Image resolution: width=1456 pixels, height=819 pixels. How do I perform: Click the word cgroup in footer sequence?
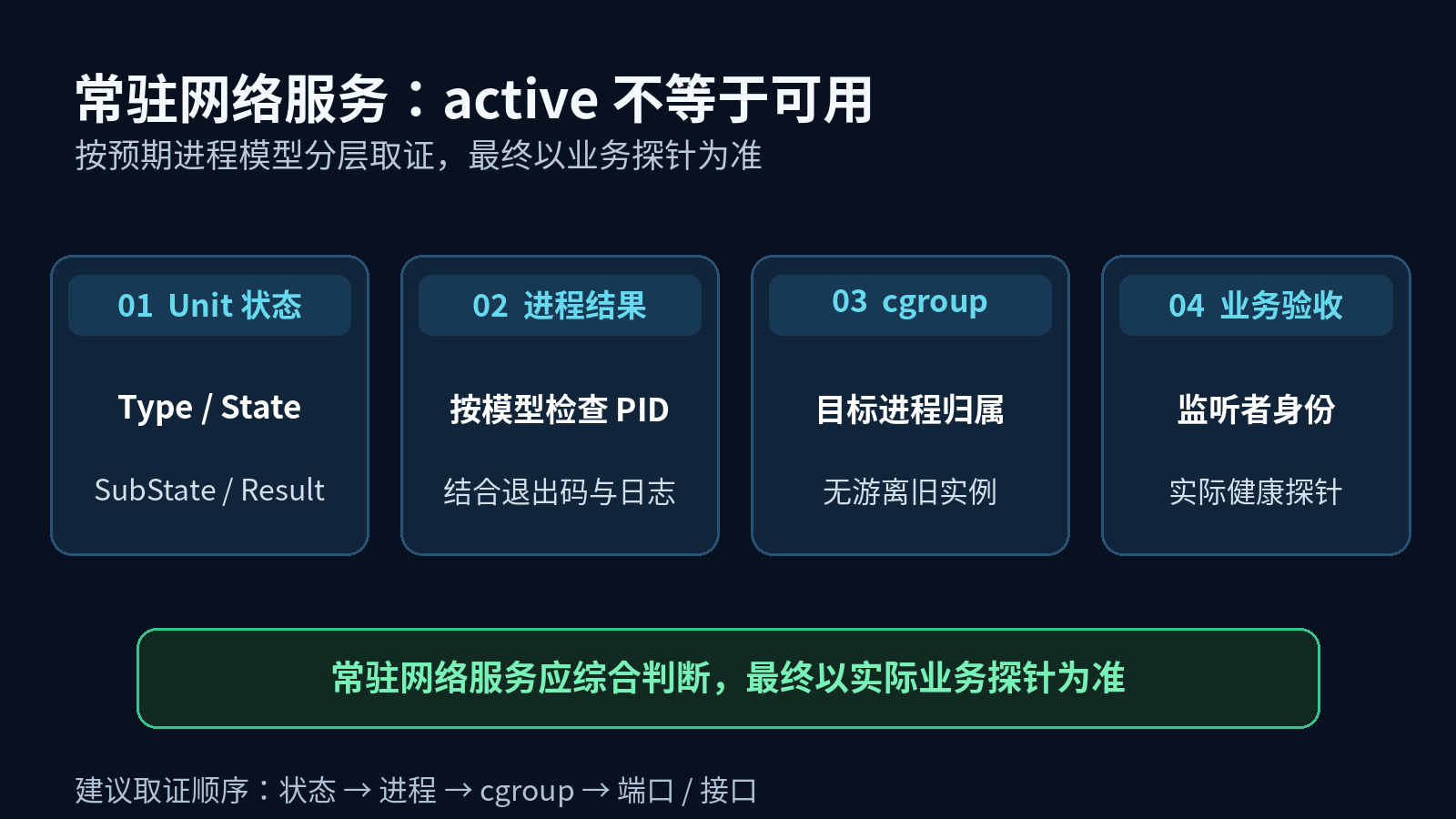point(527,792)
